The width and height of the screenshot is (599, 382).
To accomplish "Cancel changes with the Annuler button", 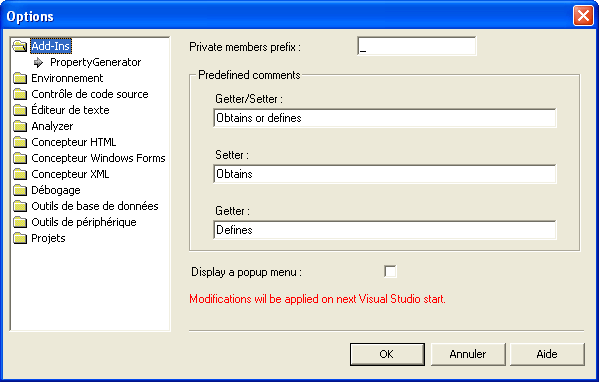I will coord(468,354).
